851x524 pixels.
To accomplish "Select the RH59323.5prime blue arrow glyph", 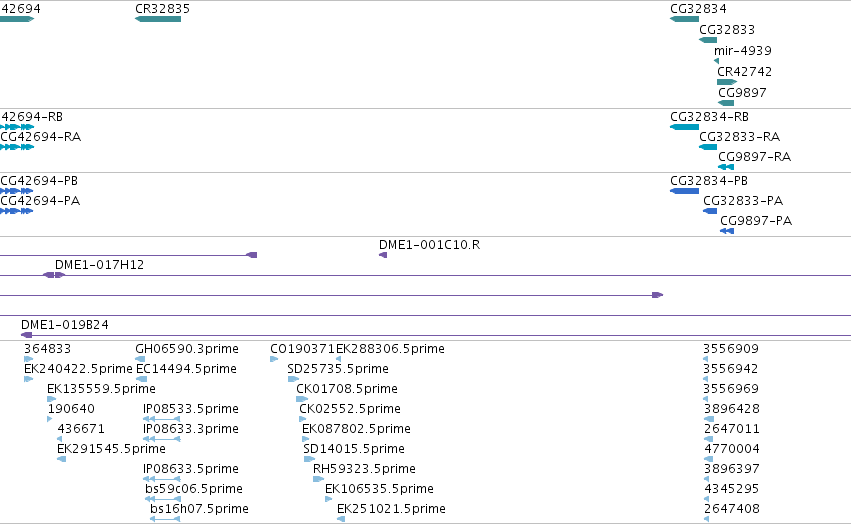I will (319, 479).
